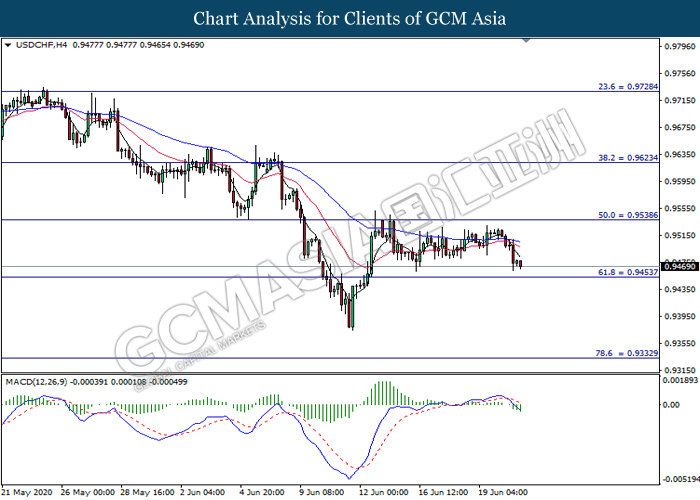Click the 0.96750 price axis value
Viewport: 700px width, 500px height.
680,127
